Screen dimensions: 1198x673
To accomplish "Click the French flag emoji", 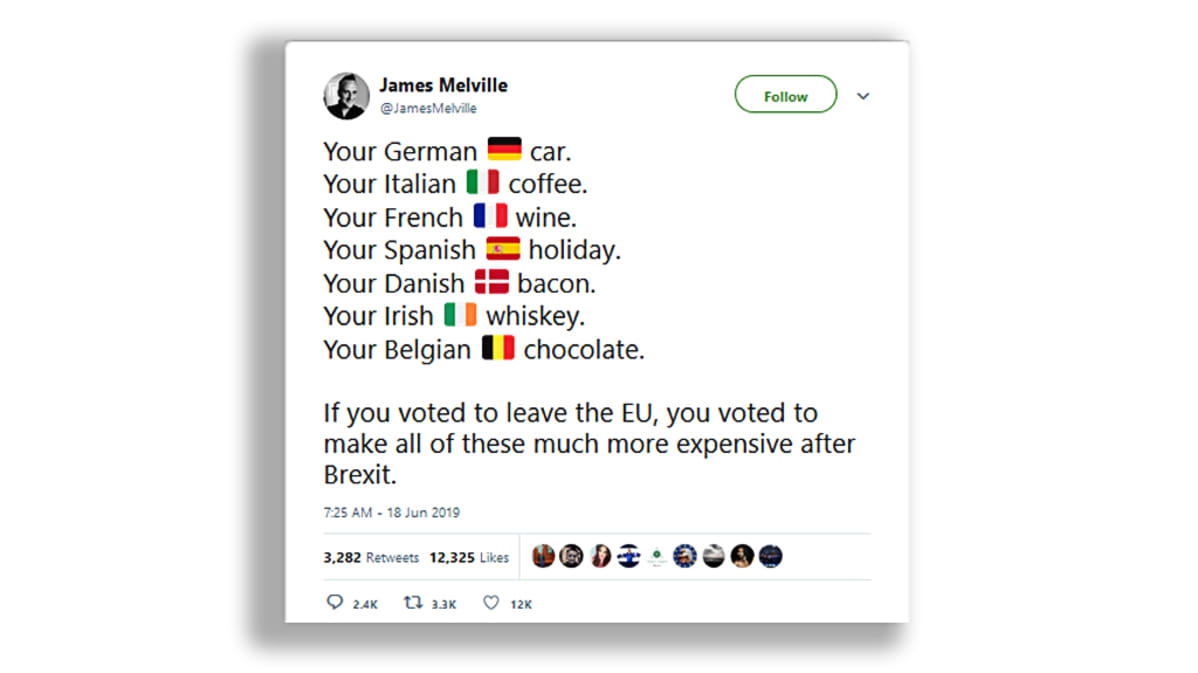I will (x=490, y=215).
